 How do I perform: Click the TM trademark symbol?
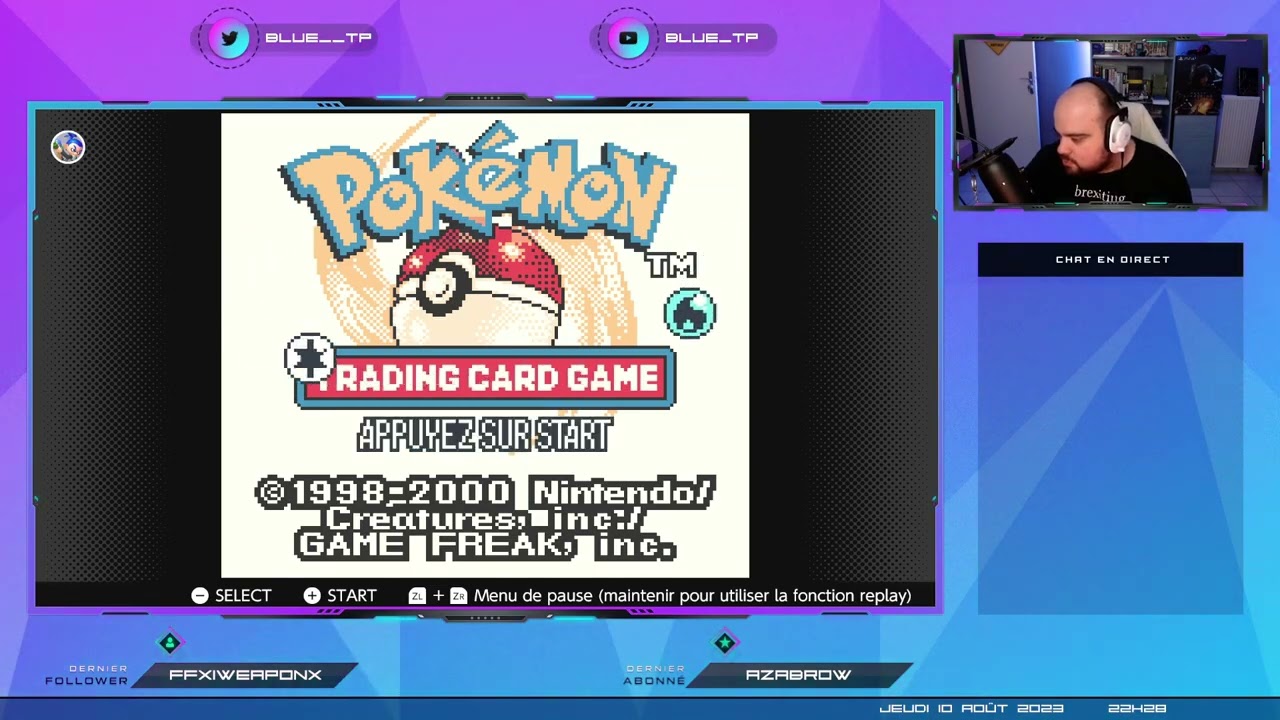pos(671,265)
